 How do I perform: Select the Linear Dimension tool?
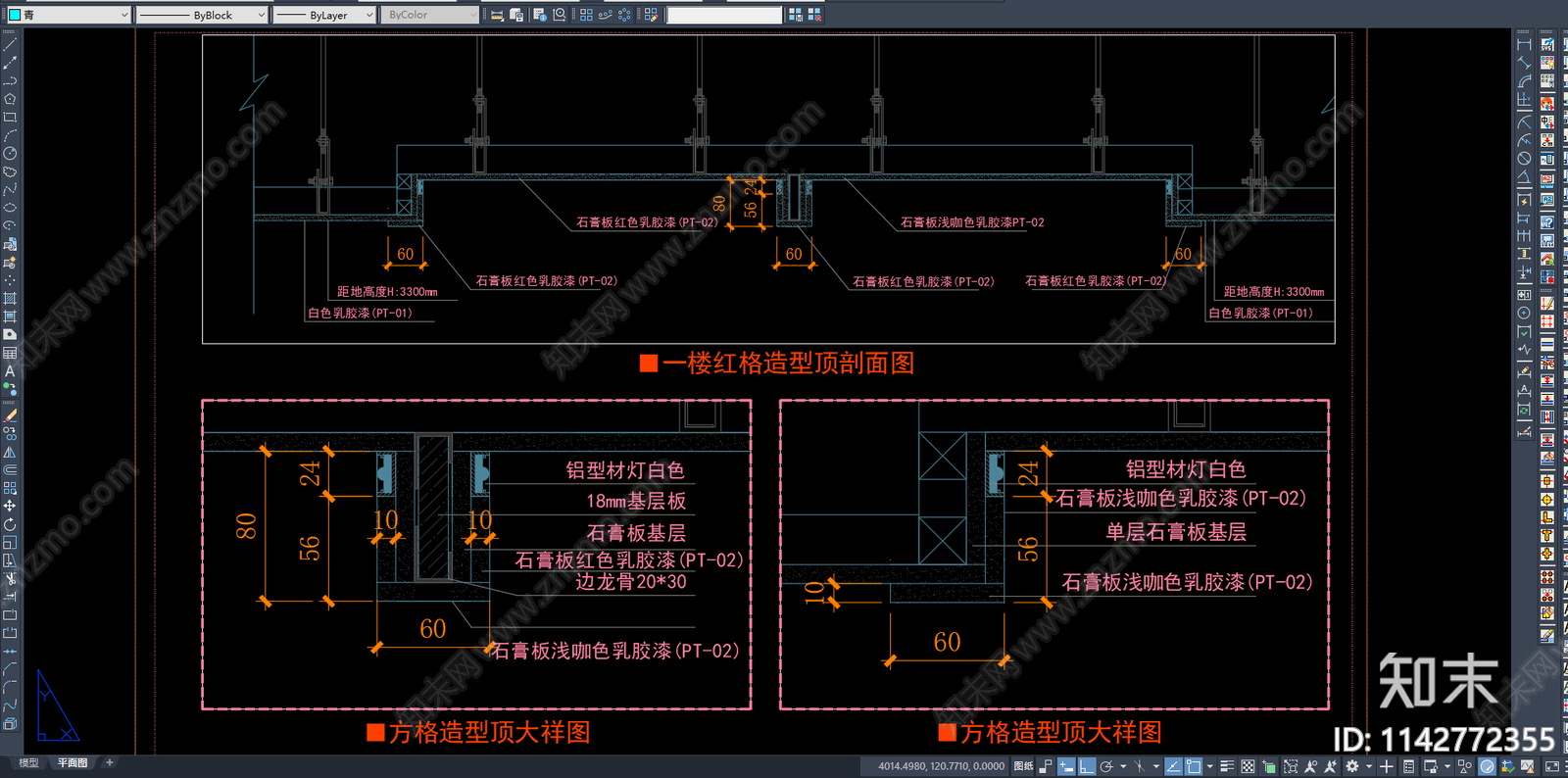tap(1524, 44)
